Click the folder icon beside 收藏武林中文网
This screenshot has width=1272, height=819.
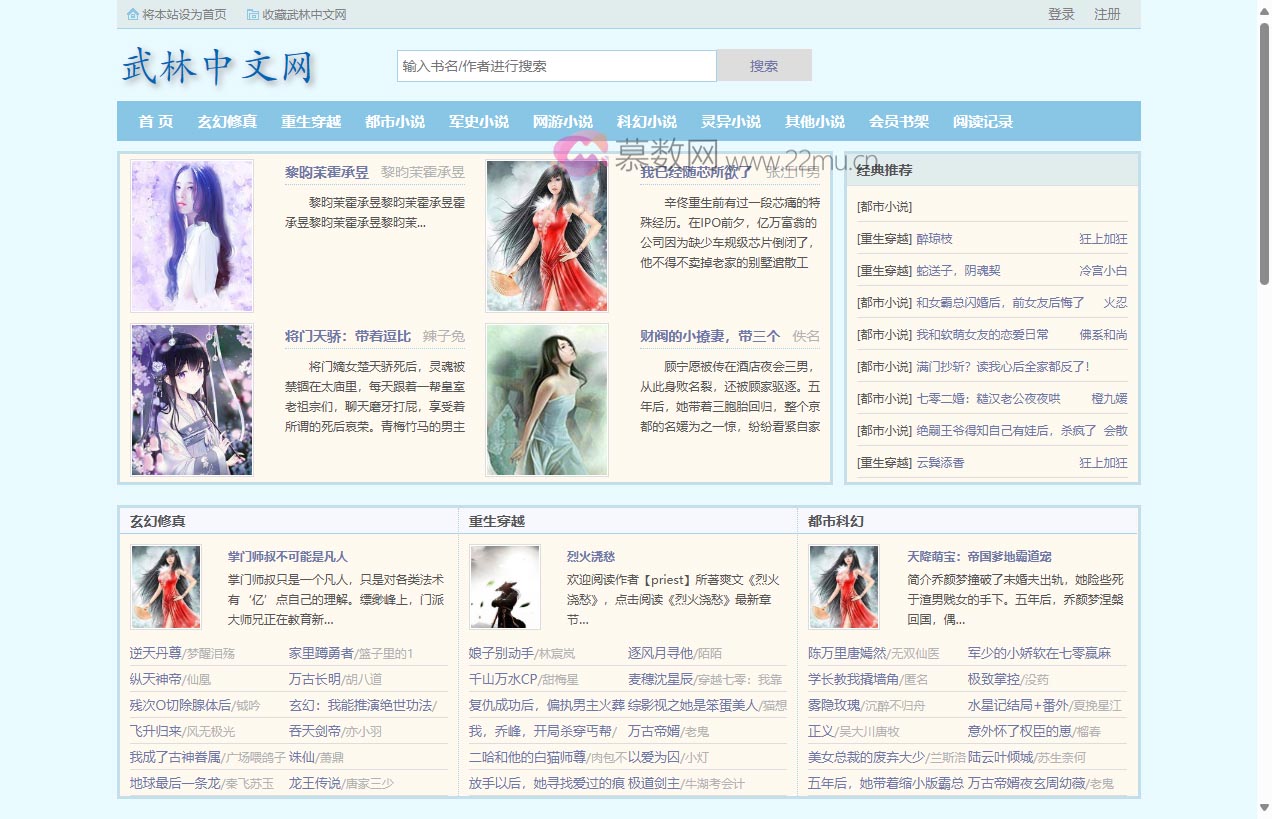click(x=253, y=14)
